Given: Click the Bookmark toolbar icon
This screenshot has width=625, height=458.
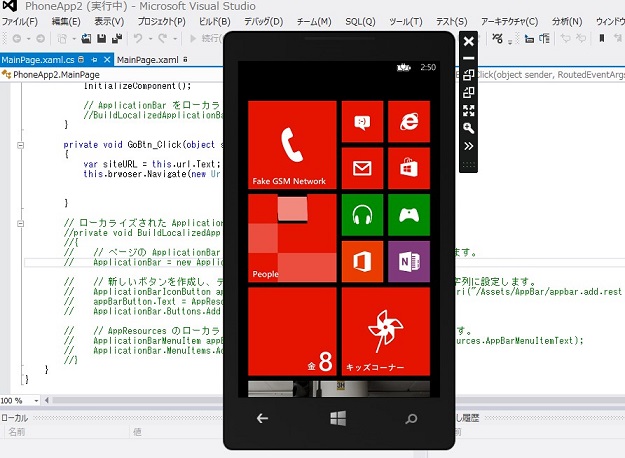Looking at the screenshot, I should pos(602,38).
